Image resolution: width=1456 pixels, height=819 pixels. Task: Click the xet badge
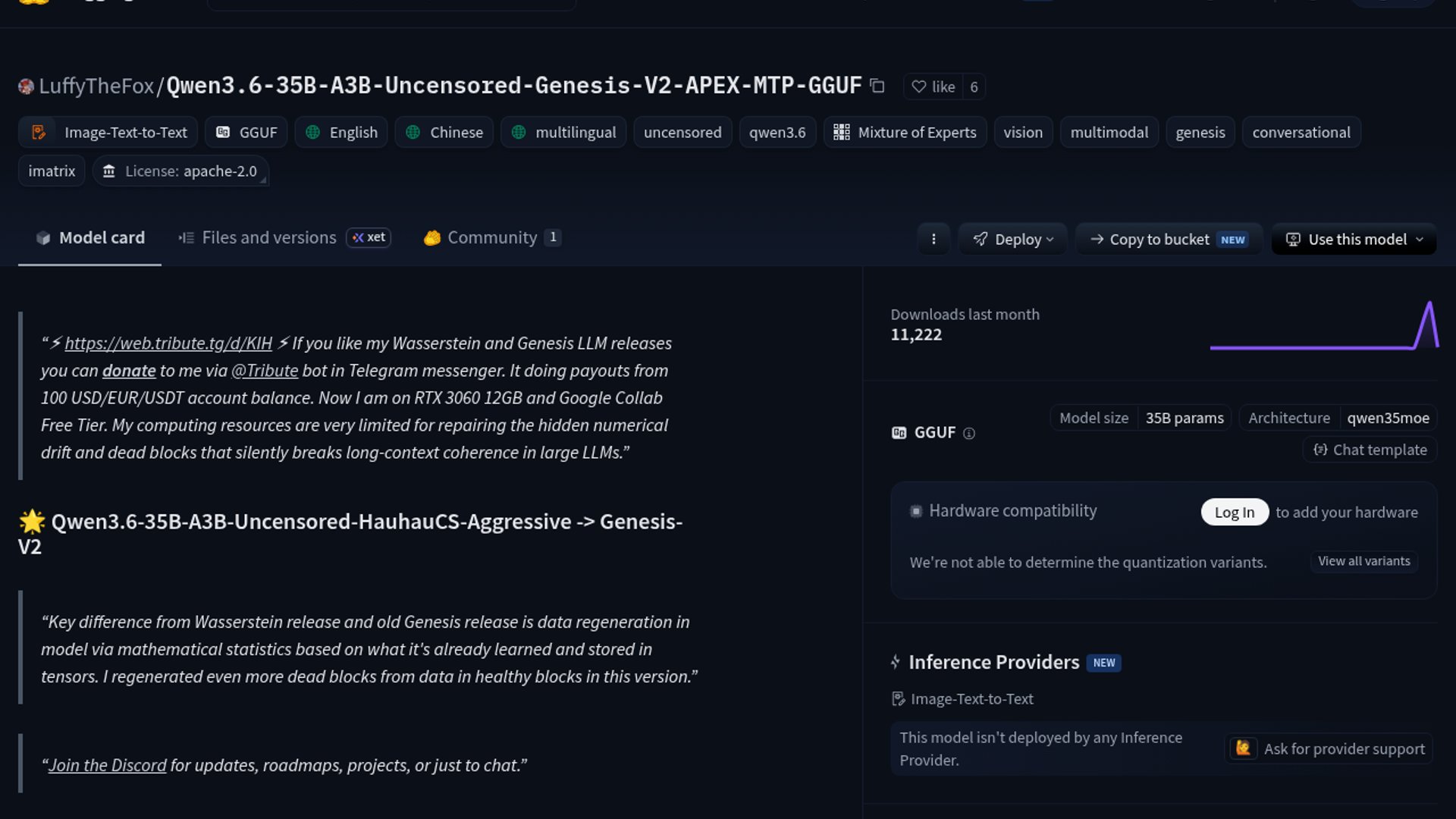[x=369, y=237]
